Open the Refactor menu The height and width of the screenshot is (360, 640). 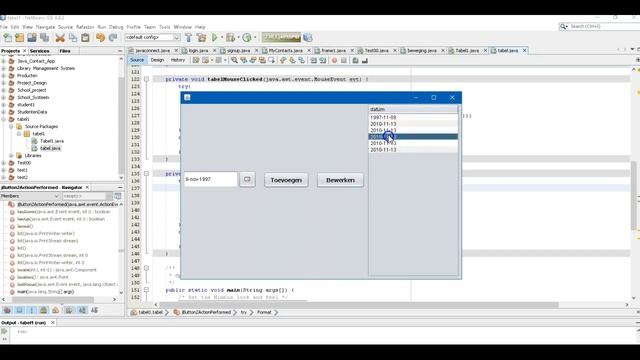pos(85,27)
